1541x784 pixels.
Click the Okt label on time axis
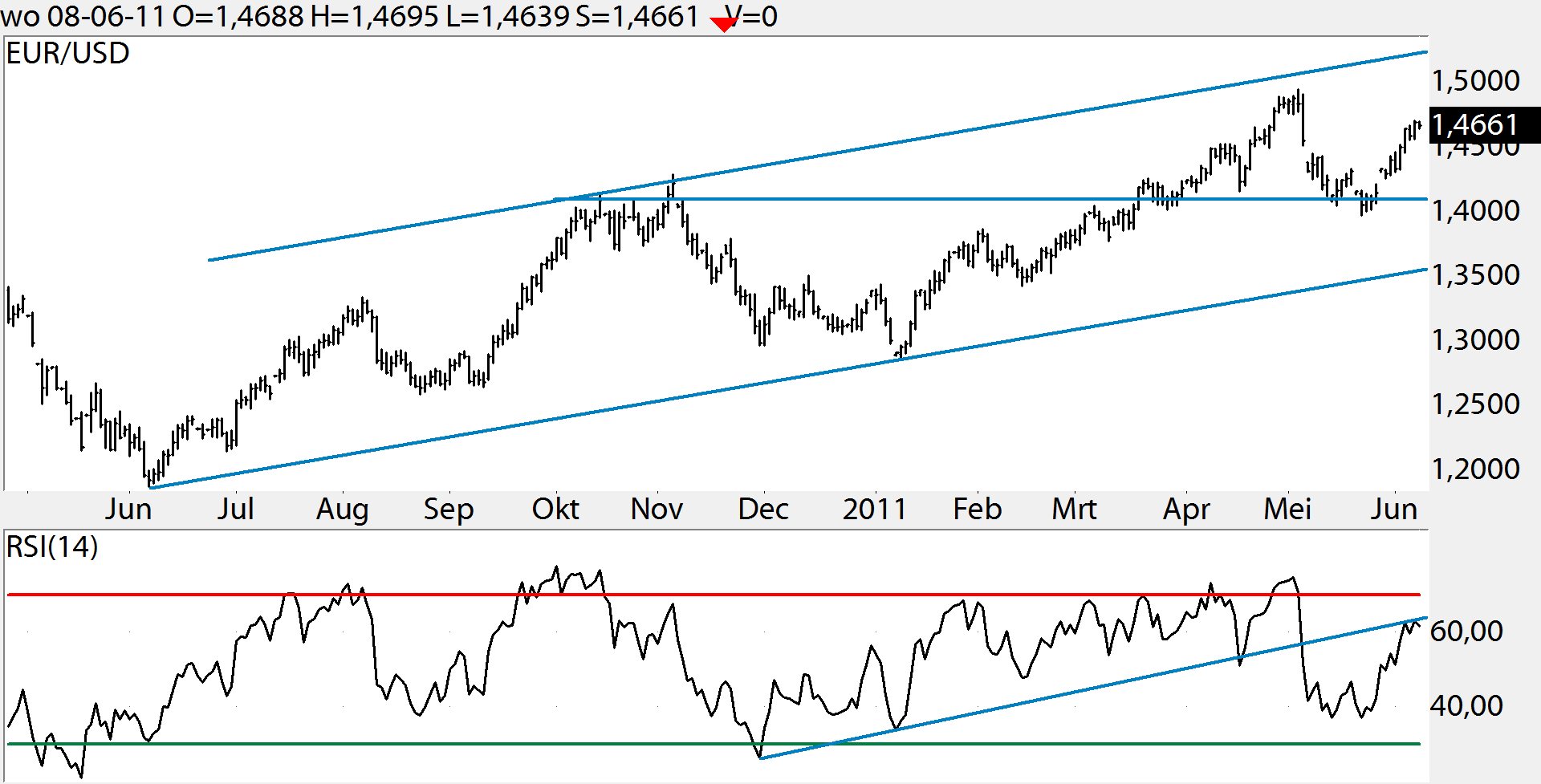point(555,510)
